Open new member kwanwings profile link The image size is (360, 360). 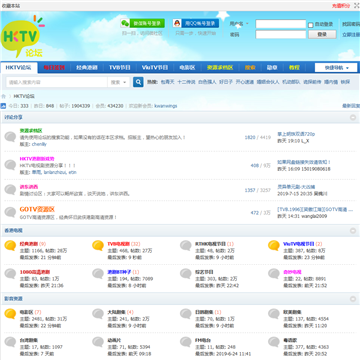(166, 106)
